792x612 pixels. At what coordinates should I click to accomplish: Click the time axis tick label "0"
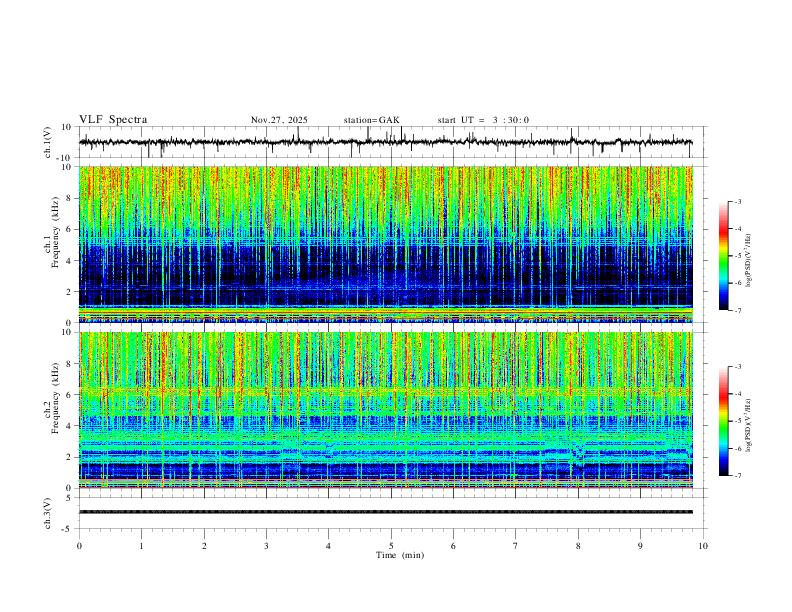[x=79, y=546]
